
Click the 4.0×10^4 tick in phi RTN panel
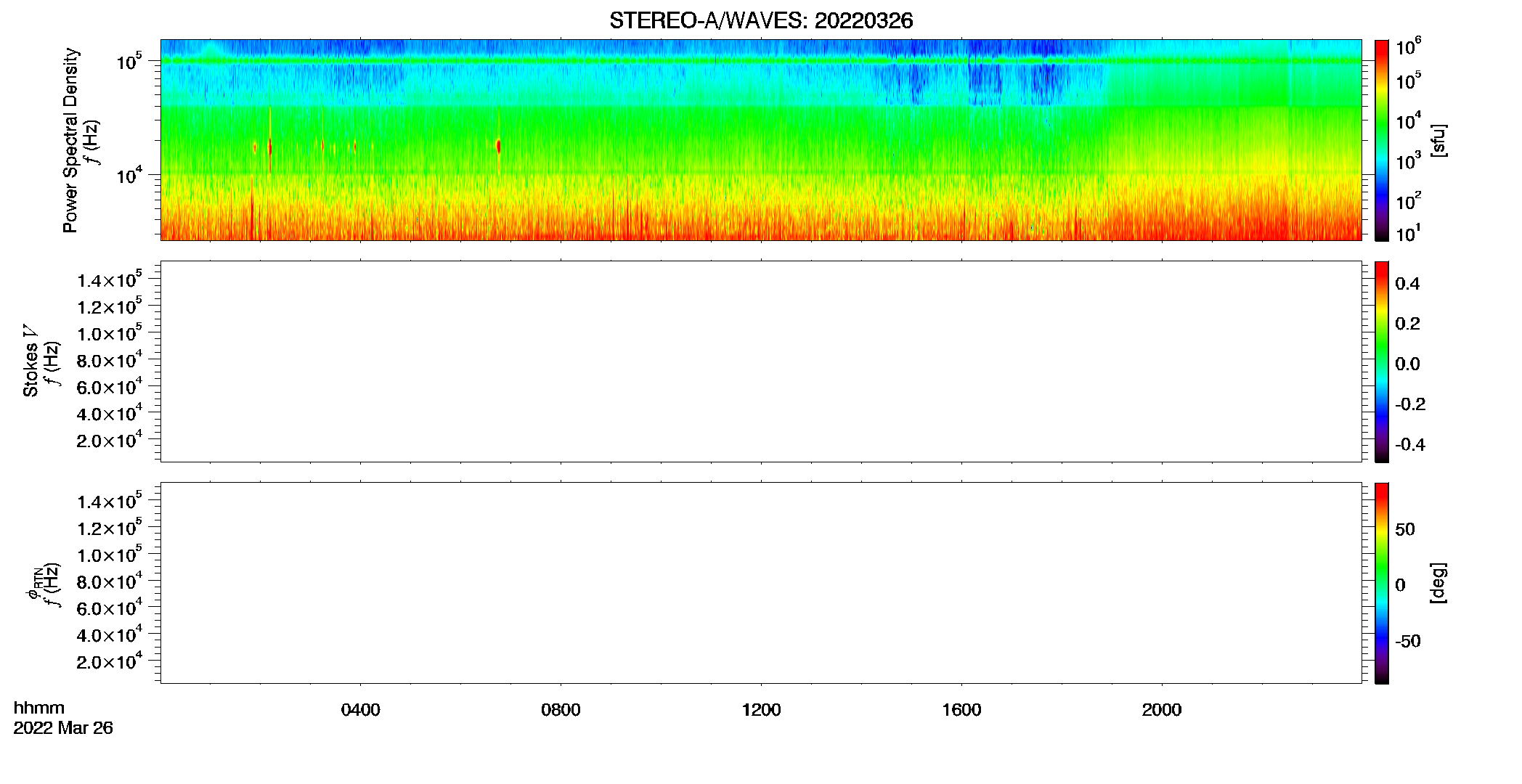tap(109, 634)
